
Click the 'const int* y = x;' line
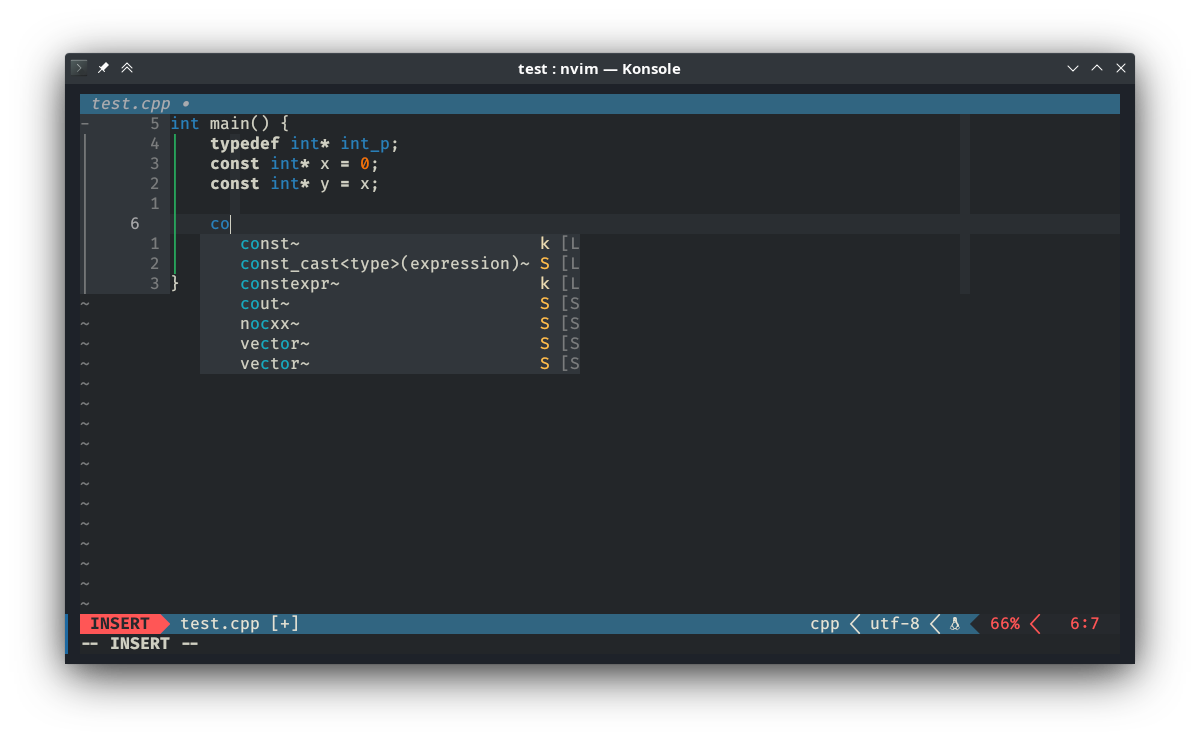(x=295, y=184)
